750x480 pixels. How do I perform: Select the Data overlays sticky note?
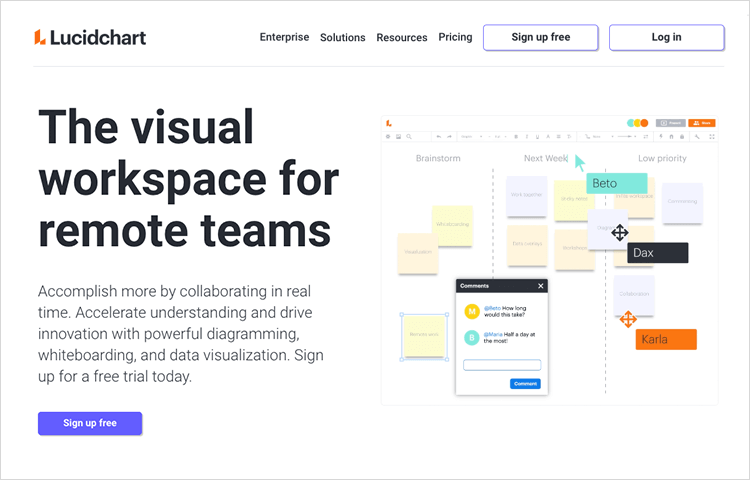pyautogui.click(x=527, y=245)
